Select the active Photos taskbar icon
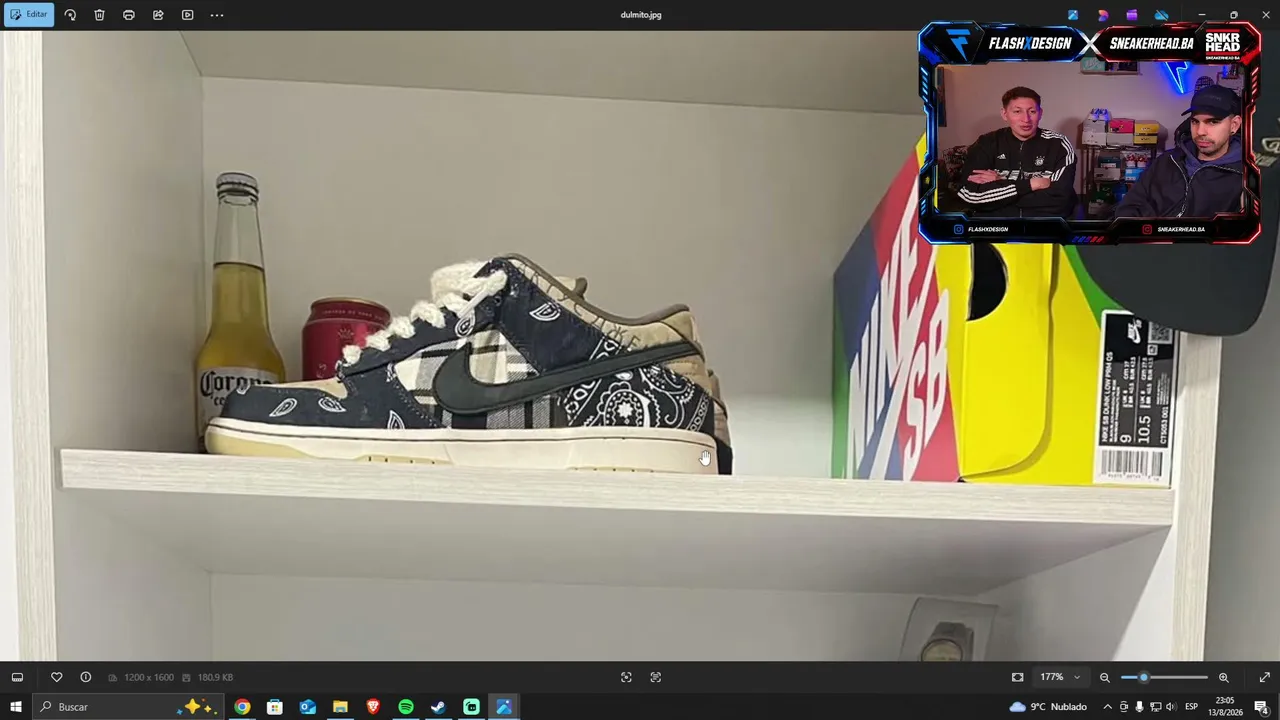 click(x=504, y=707)
